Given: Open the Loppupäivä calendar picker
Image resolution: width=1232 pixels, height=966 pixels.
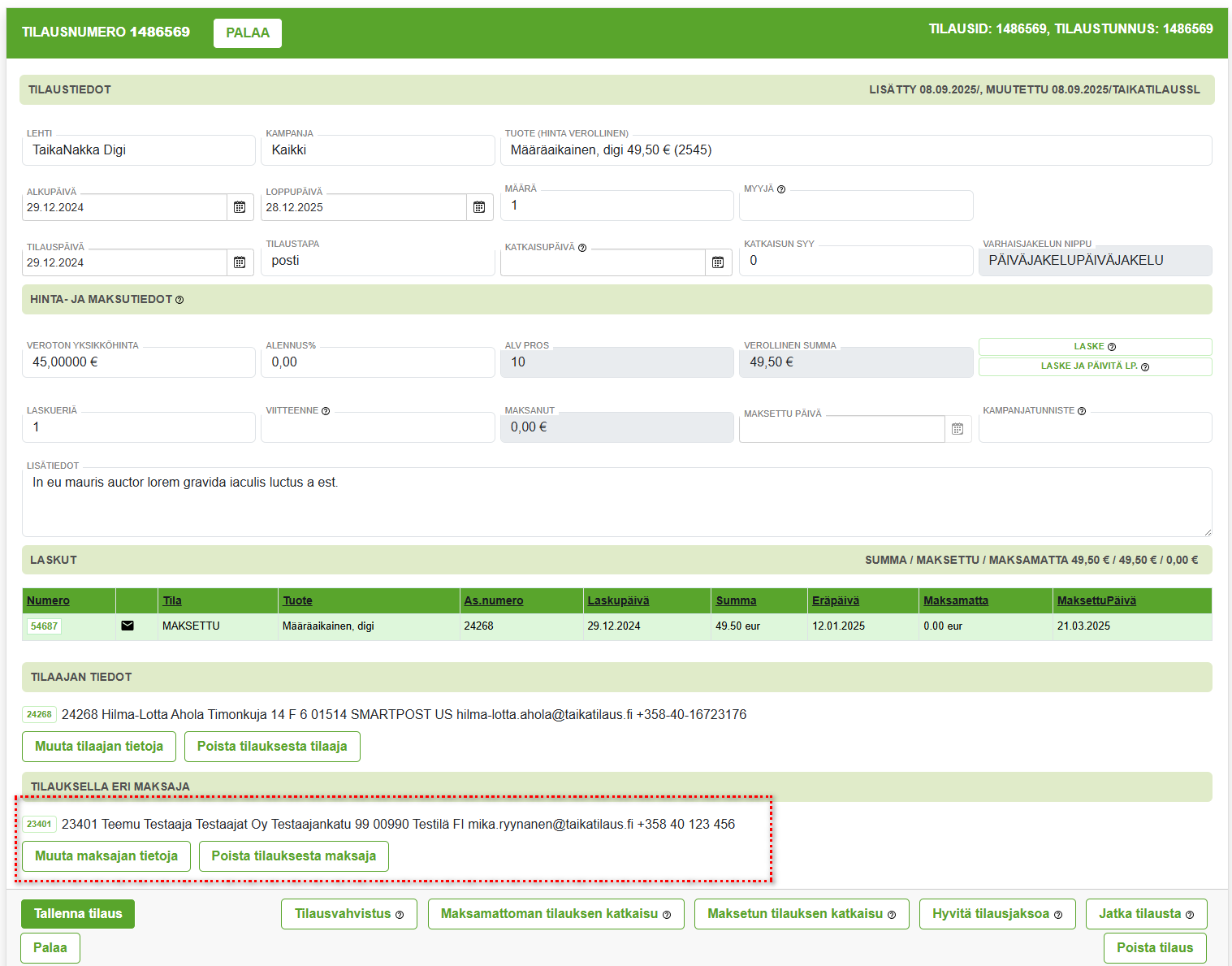Looking at the screenshot, I should (x=479, y=207).
